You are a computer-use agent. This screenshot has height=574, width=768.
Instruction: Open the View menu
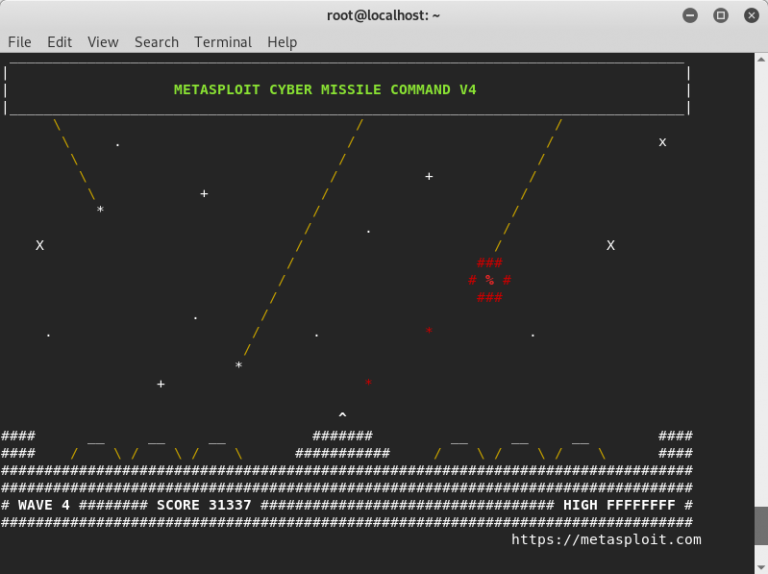(103, 42)
